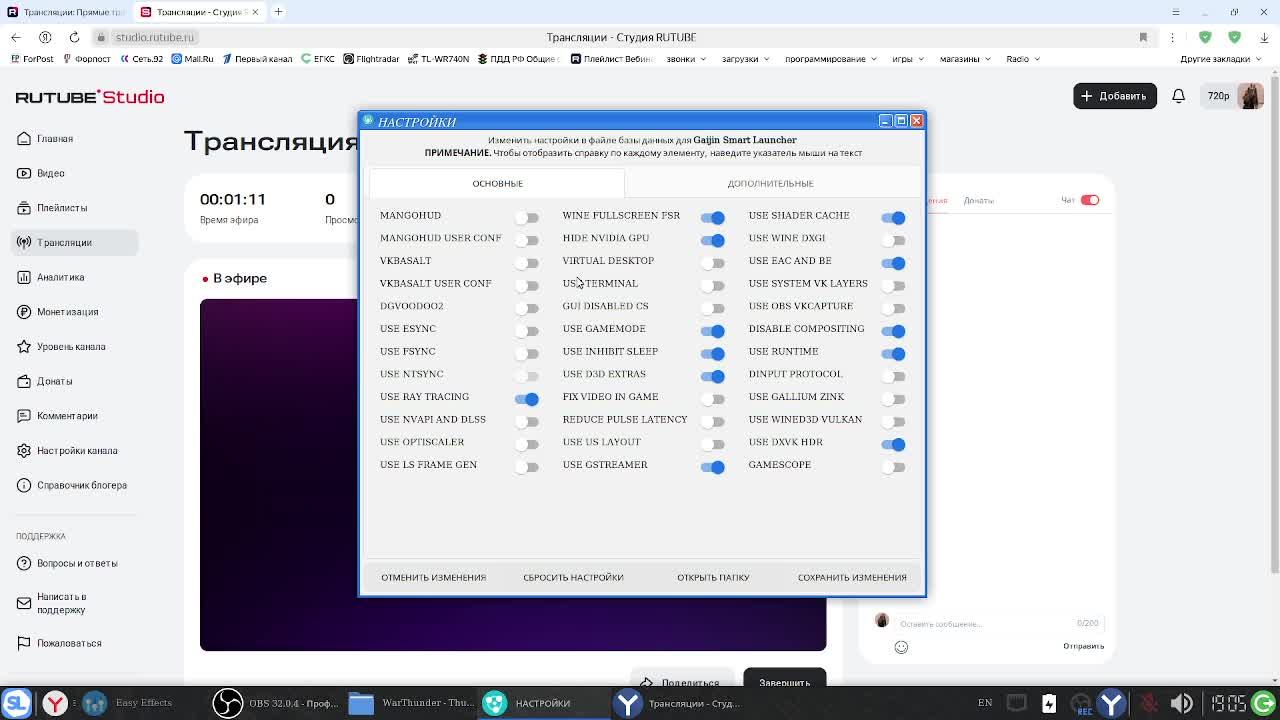Screen dimensions: 1280x720
Task: Expand the Radio bookmarks folder
Action: point(1022,59)
